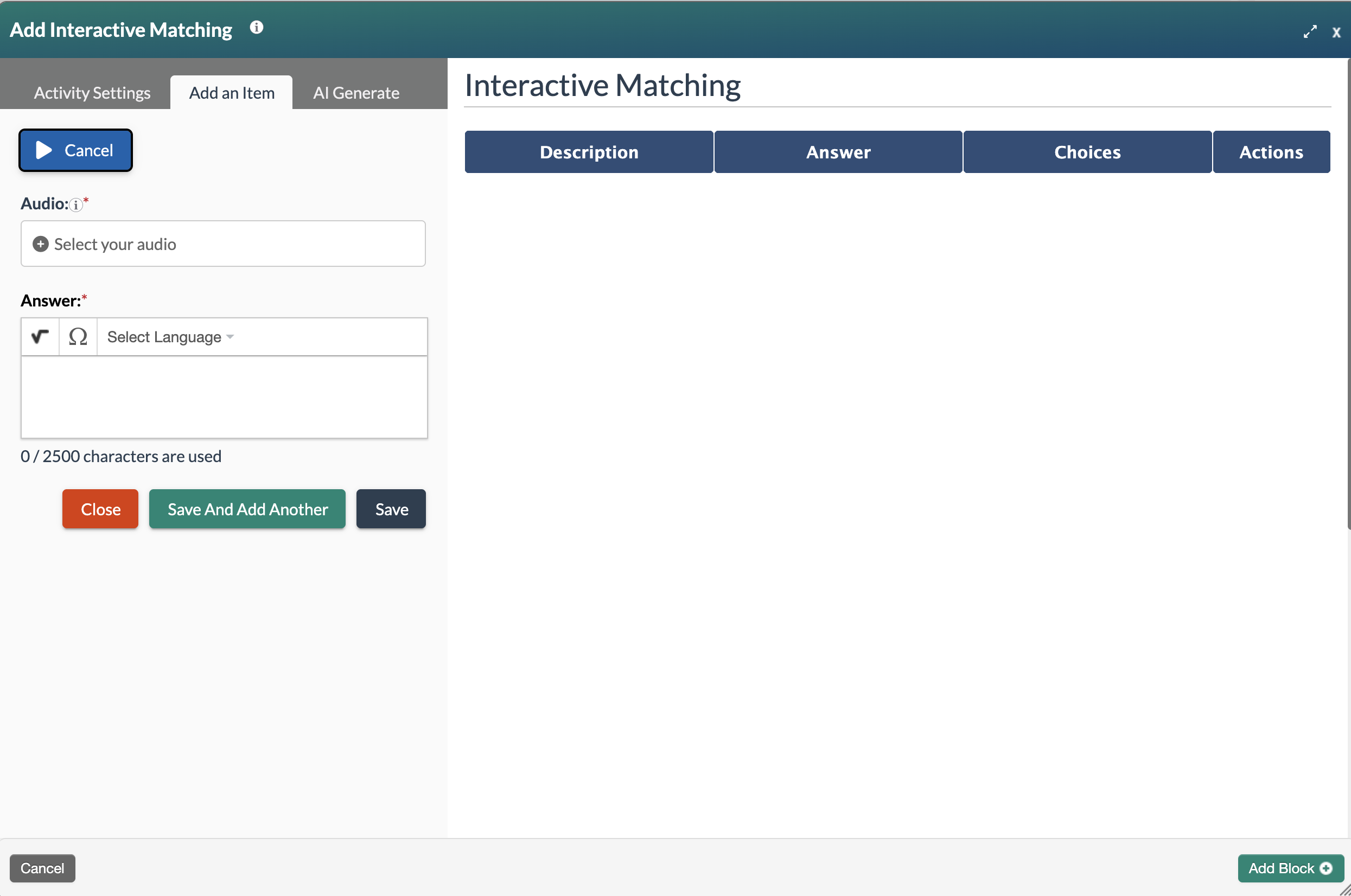Open the Select Language dropdown
Screen dimensions: 1351x896
(170, 337)
